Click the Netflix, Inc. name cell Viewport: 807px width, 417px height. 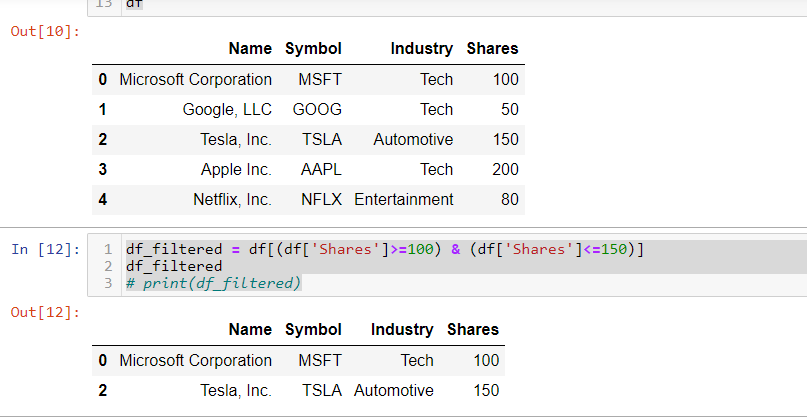pos(232,199)
